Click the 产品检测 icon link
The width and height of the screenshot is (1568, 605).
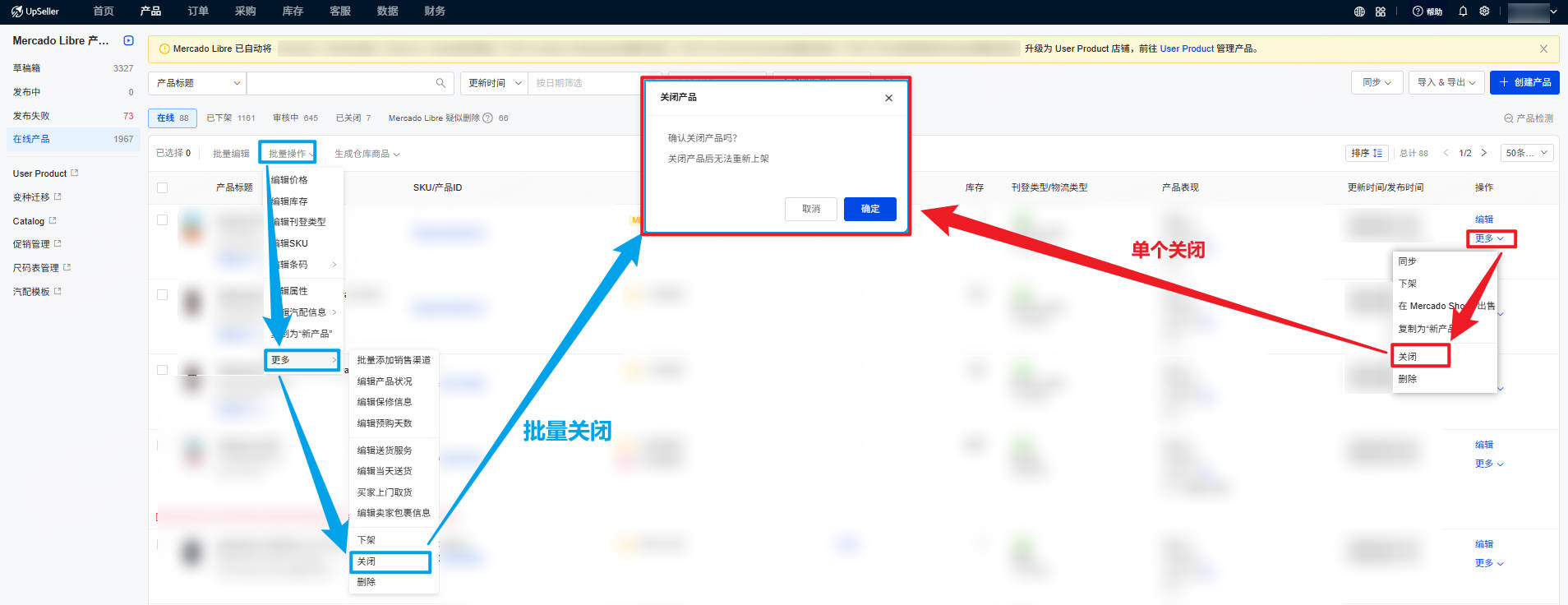(1529, 118)
